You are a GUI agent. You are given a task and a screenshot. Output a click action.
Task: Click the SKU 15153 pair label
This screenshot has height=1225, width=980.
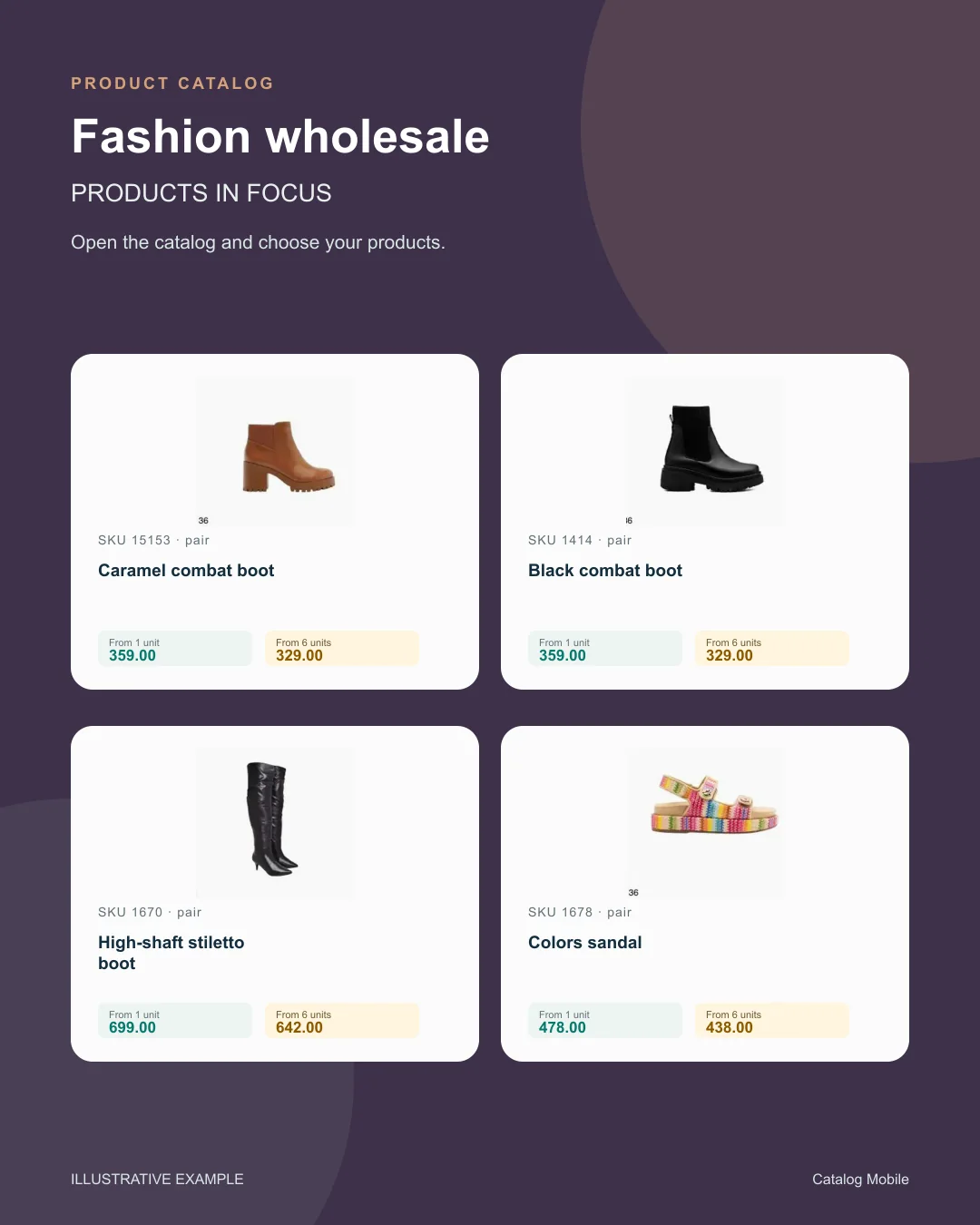click(153, 540)
